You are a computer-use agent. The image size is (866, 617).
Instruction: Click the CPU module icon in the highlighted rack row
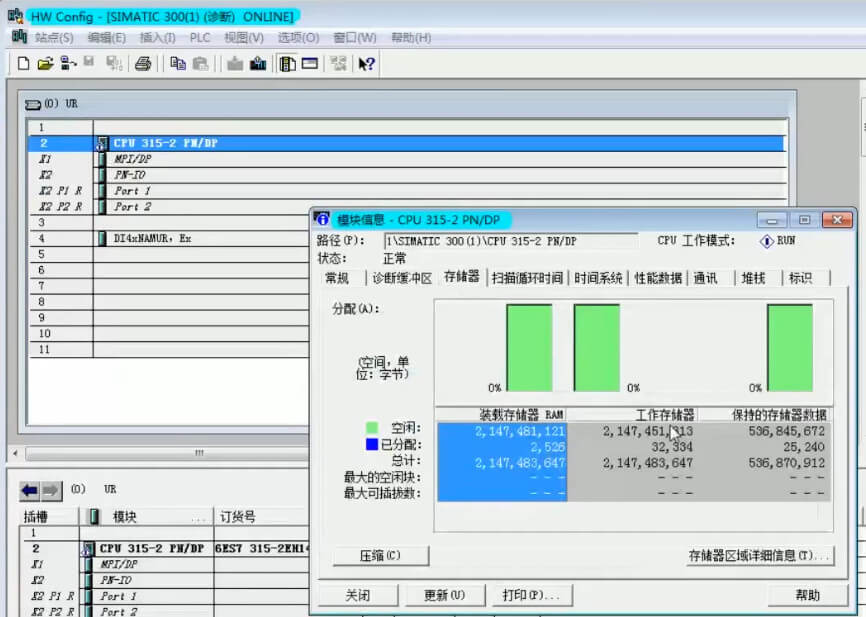102,144
